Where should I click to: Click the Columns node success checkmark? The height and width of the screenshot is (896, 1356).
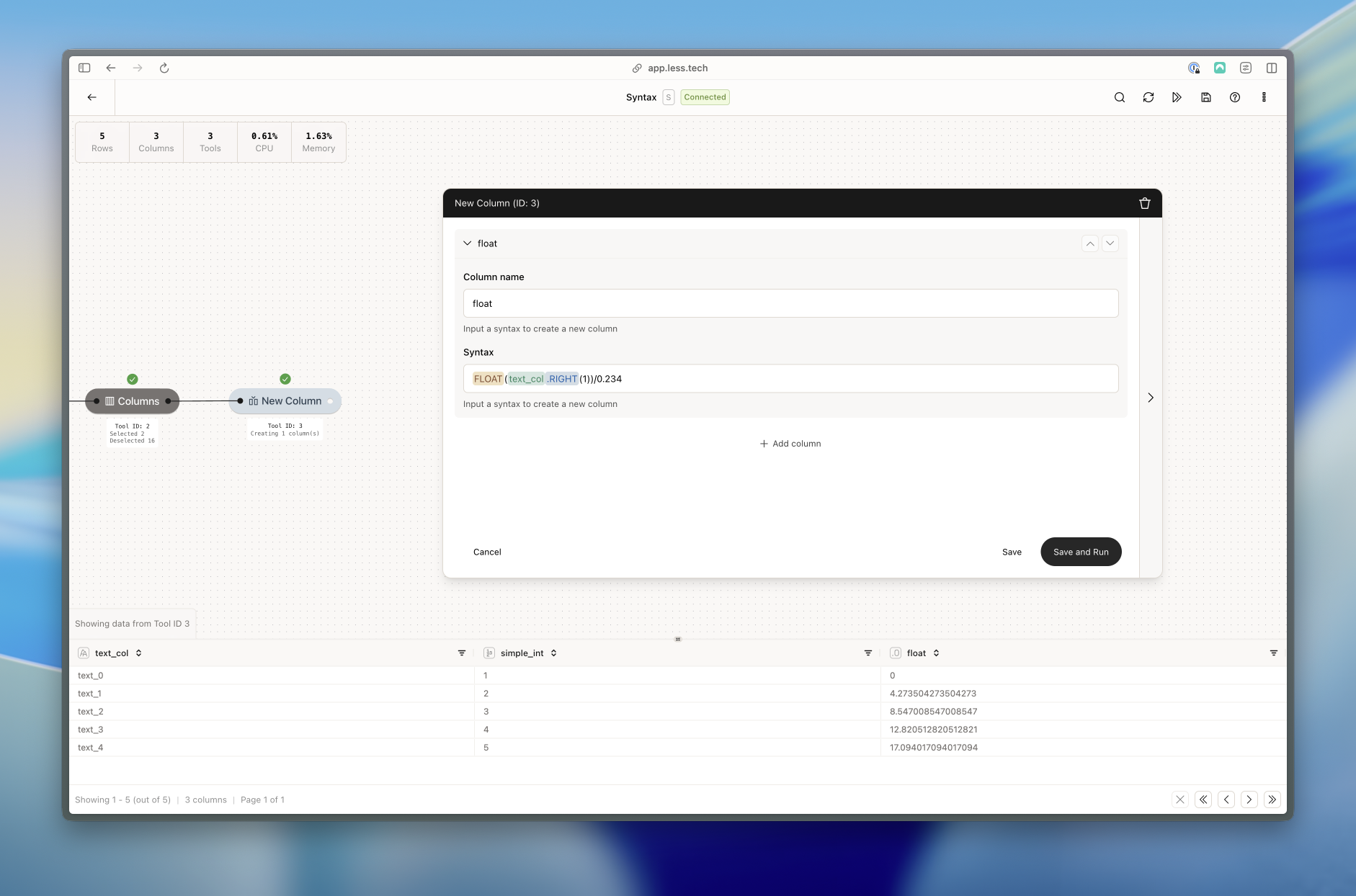point(133,379)
